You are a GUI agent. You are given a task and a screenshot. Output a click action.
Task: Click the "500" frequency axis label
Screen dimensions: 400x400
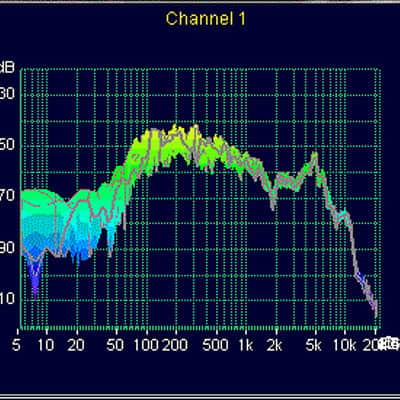coord(215,345)
